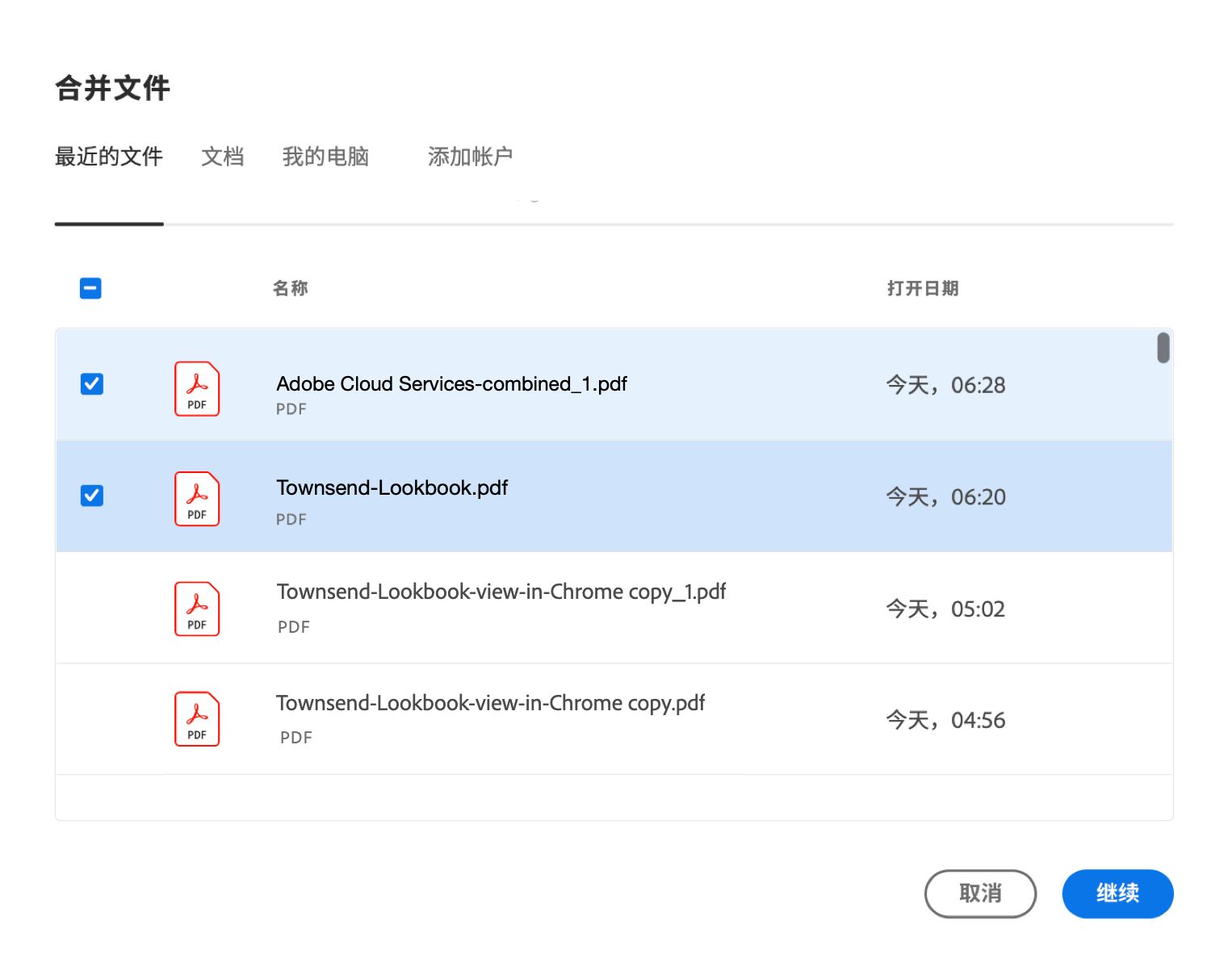The image size is (1232, 975).
Task: Select Townsend-Lookbook-view-in-Chrome copy_1.pdf row
Action: [614, 609]
